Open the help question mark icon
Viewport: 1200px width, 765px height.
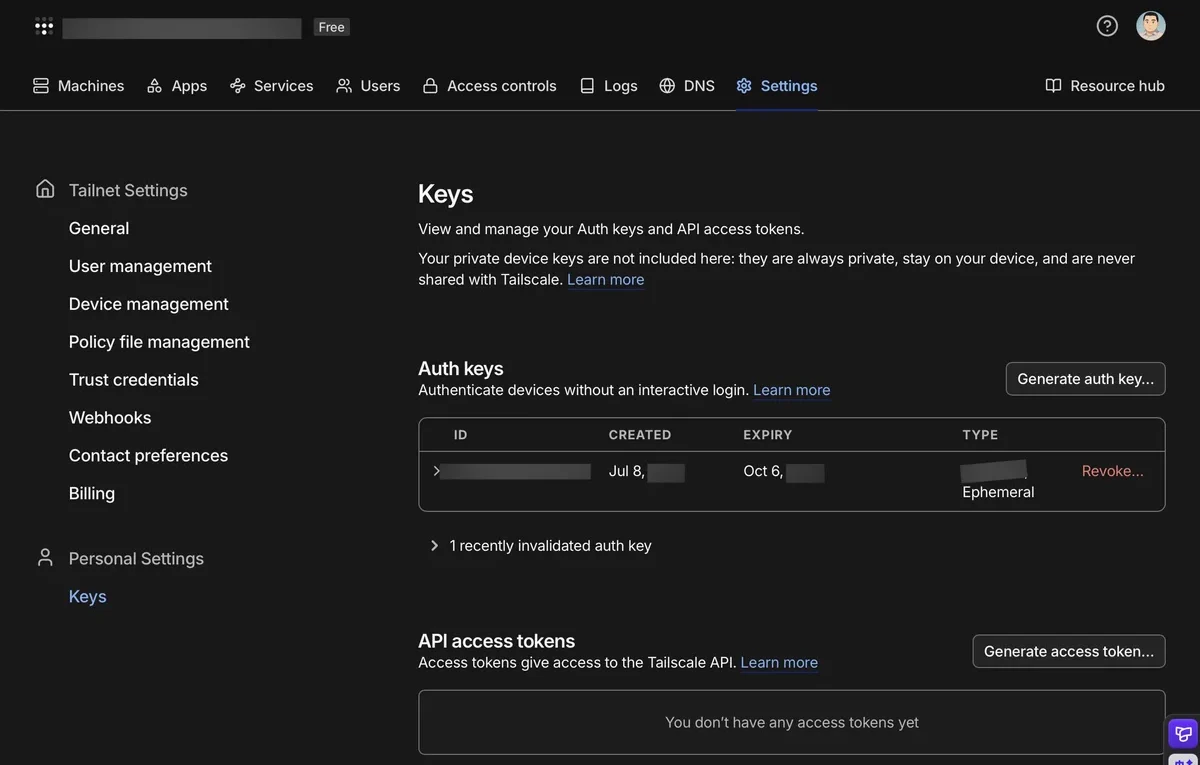[x=1107, y=26]
